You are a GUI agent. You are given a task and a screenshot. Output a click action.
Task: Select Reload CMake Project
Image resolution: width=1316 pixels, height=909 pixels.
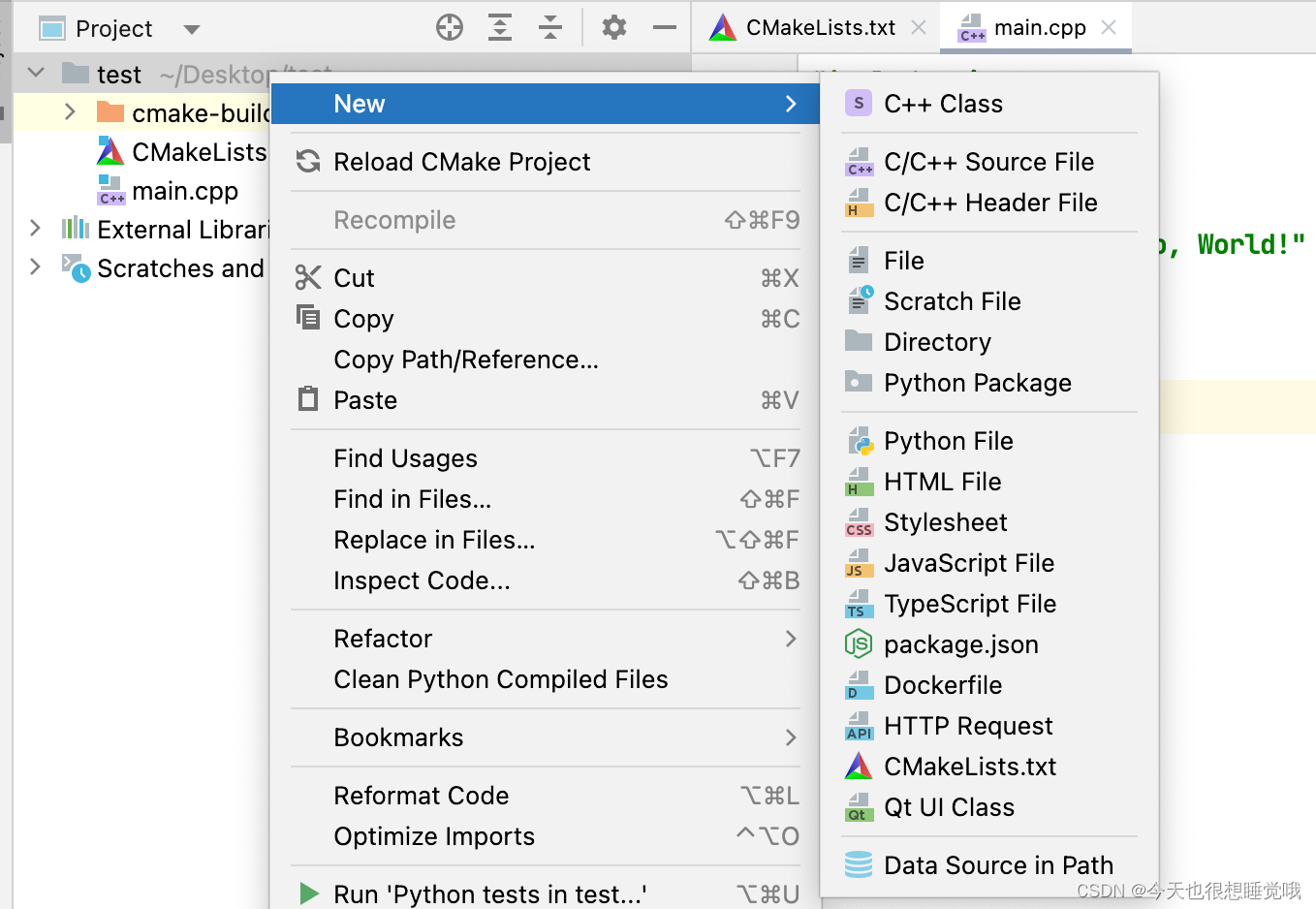point(462,162)
